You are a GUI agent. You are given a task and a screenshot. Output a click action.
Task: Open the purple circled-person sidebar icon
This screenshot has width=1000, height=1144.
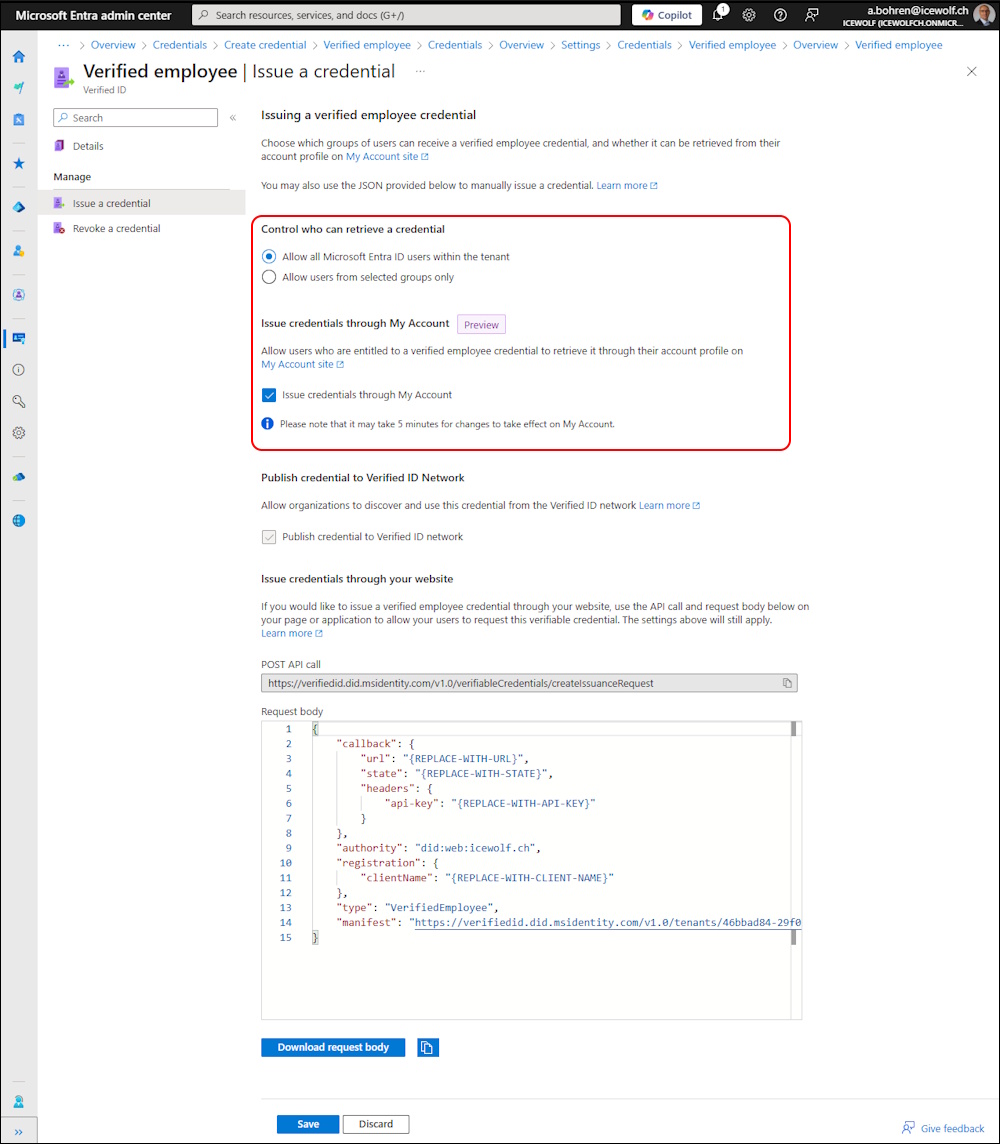tap(19, 295)
